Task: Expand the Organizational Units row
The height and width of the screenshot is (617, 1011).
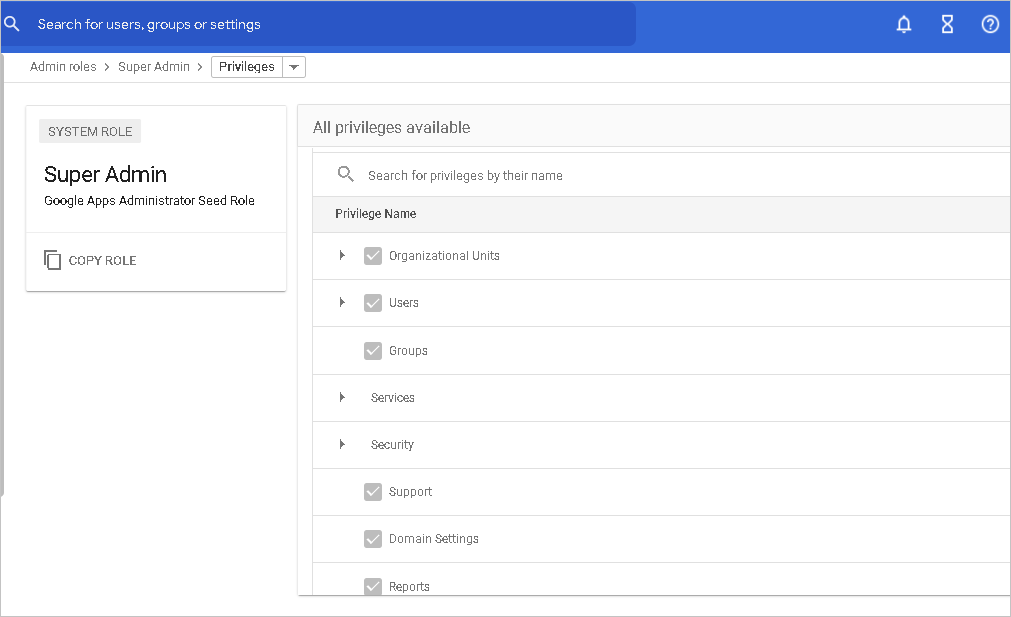Action: (x=342, y=256)
